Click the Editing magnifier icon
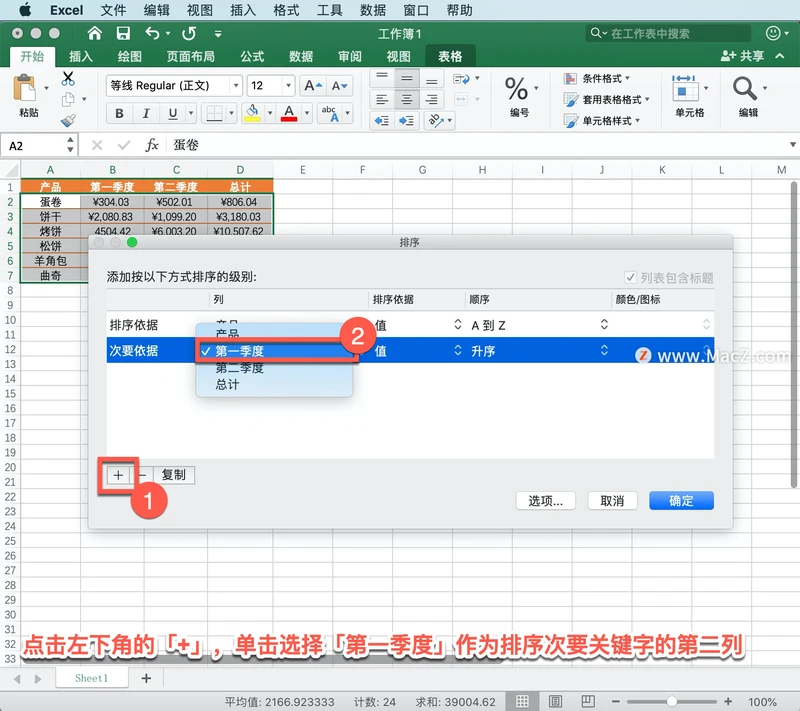800x711 pixels. click(744, 89)
